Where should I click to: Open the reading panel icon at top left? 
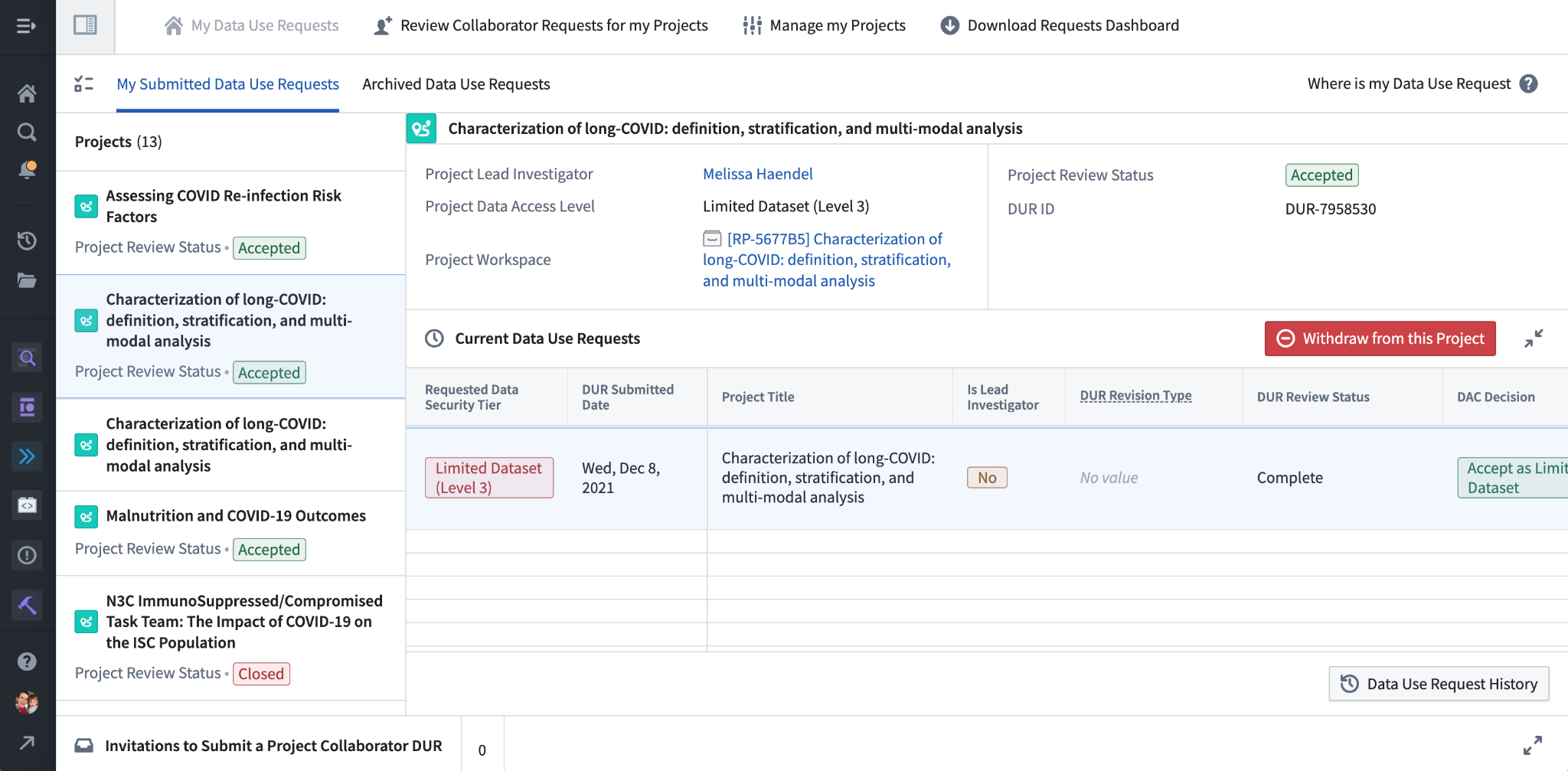(x=85, y=25)
